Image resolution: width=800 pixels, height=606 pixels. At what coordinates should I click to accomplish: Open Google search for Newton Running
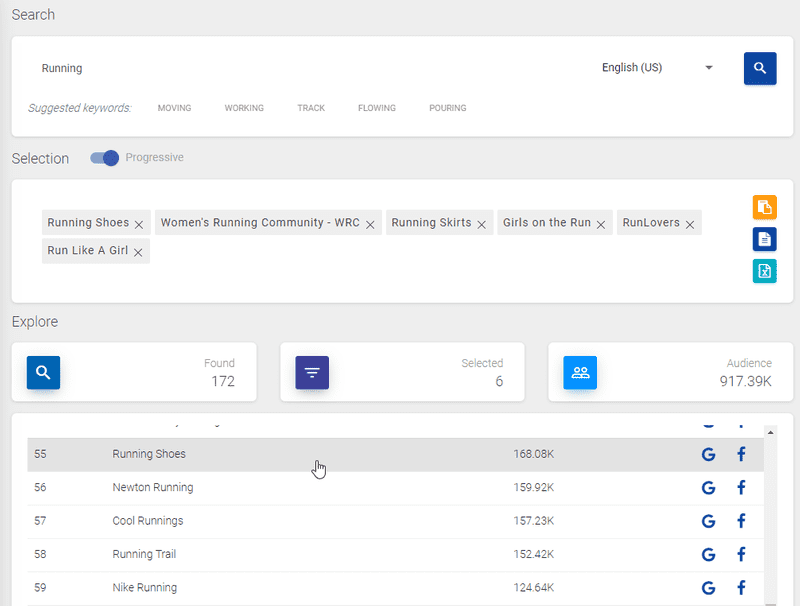click(x=708, y=488)
